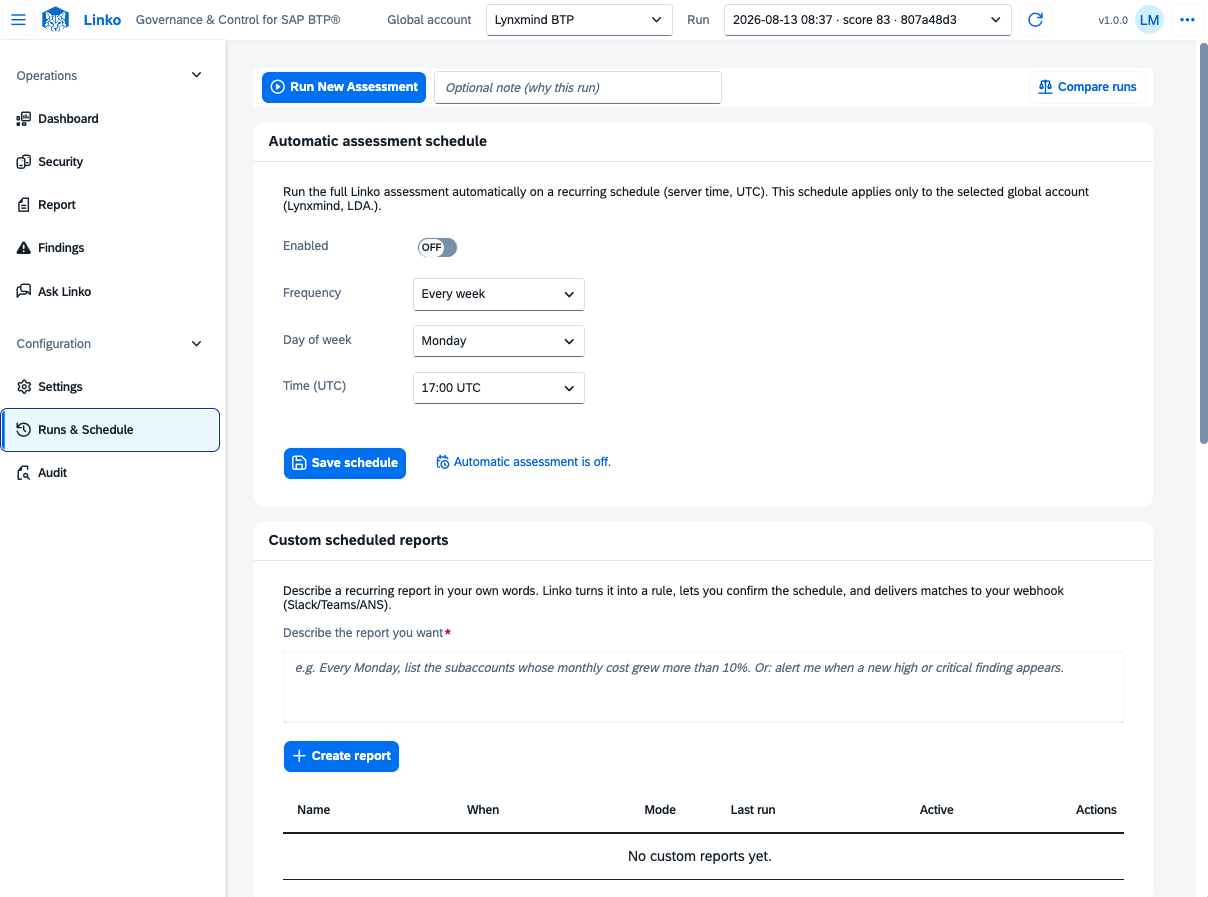Click the Automatic assessment schedule heading
Viewport: 1208px width, 897px height.
(378, 141)
